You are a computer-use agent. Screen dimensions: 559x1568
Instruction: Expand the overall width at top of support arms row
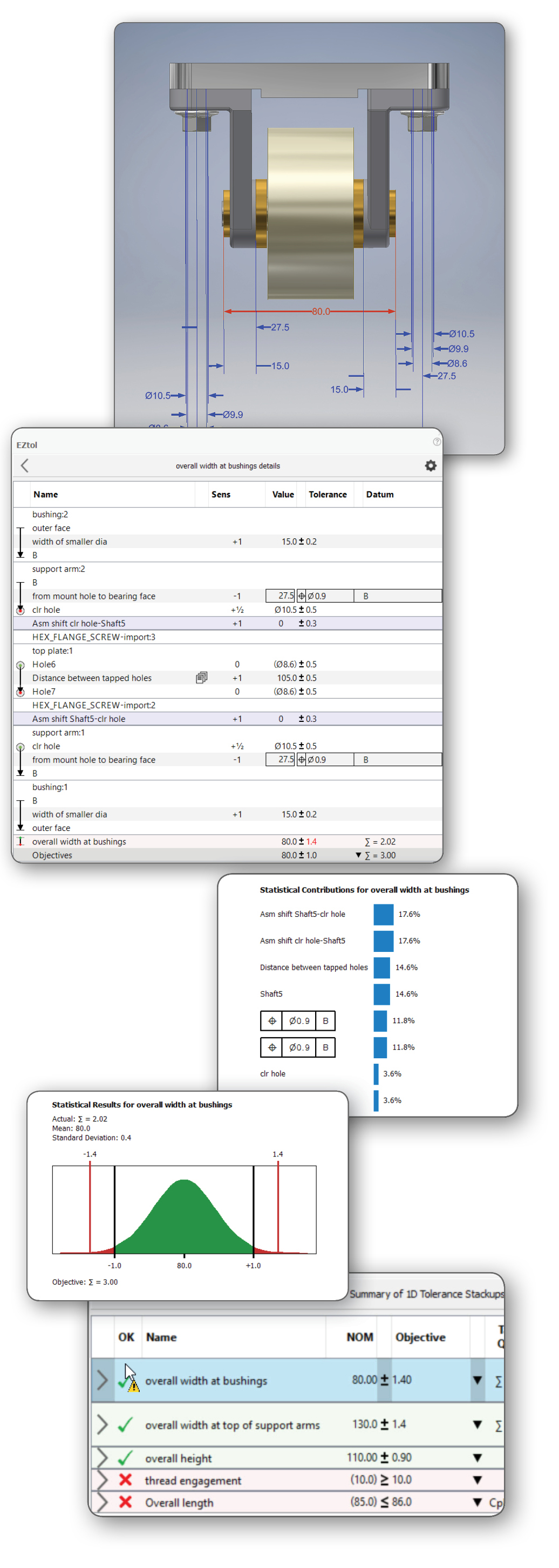[102, 1424]
